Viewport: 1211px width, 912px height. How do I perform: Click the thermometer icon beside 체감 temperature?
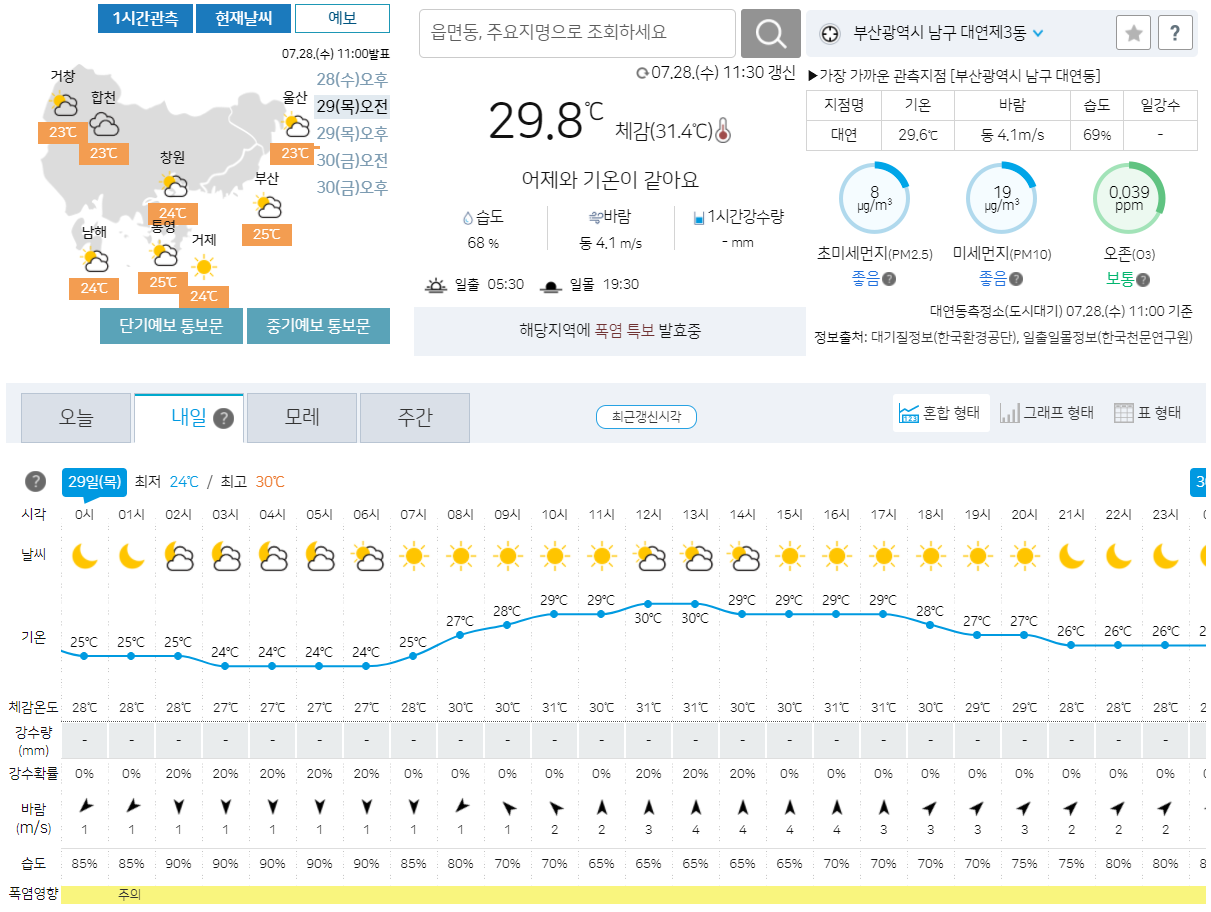point(724,131)
